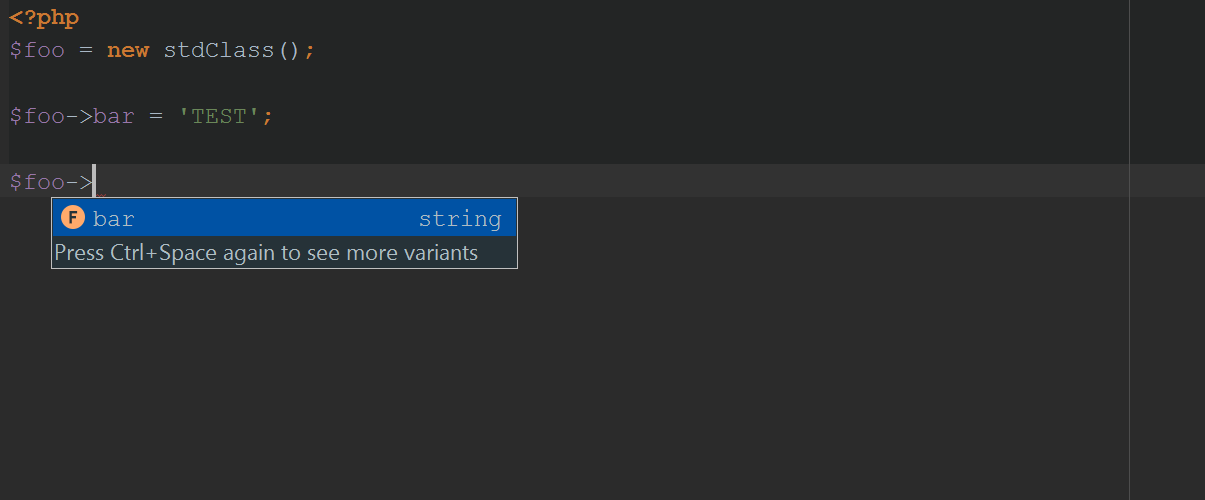Place cursor in the <?php opening tag

coord(44,18)
